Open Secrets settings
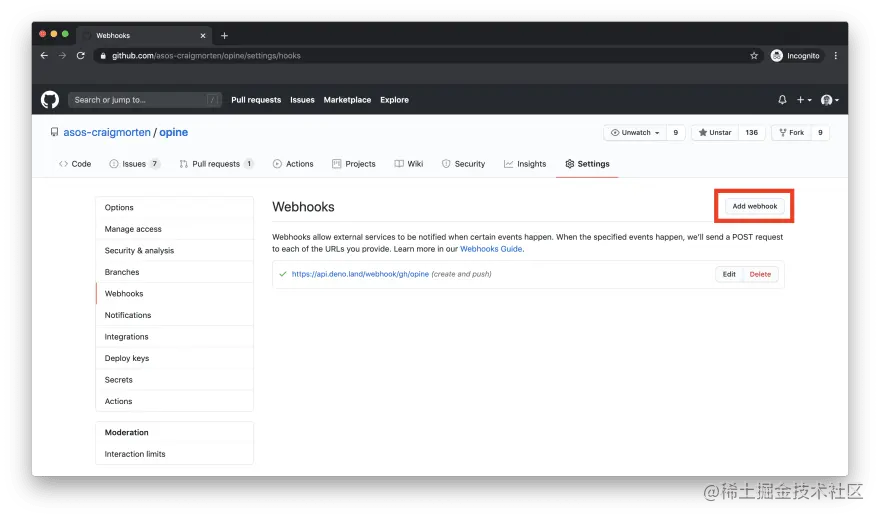This screenshot has width=880, height=518. pyautogui.click(x=175, y=380)
